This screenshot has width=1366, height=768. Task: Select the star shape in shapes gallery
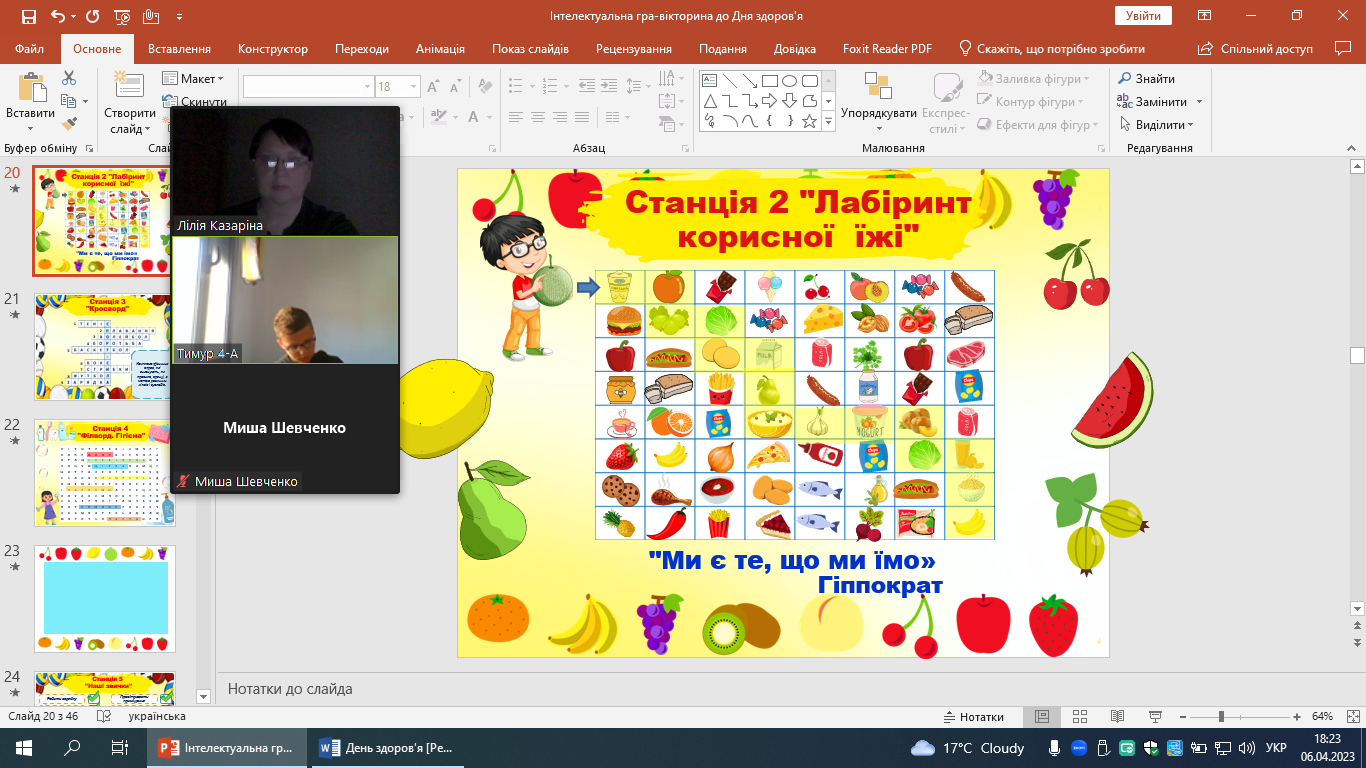[809, 122]
